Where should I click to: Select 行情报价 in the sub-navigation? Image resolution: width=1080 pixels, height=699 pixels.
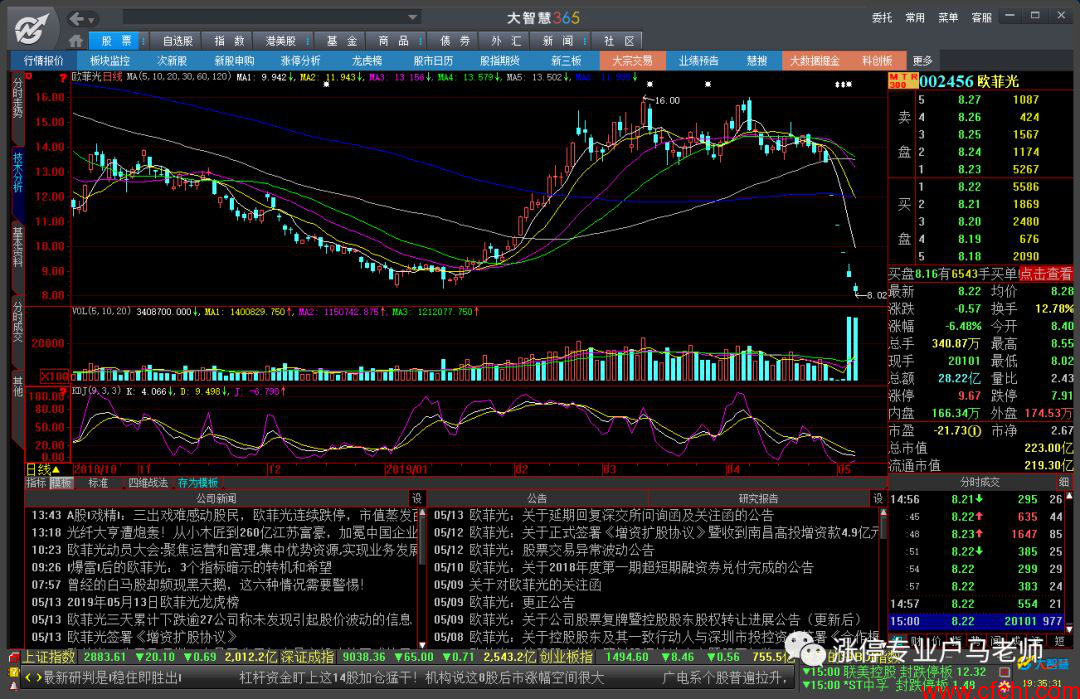pyautogui.click(x=43, y=61)
